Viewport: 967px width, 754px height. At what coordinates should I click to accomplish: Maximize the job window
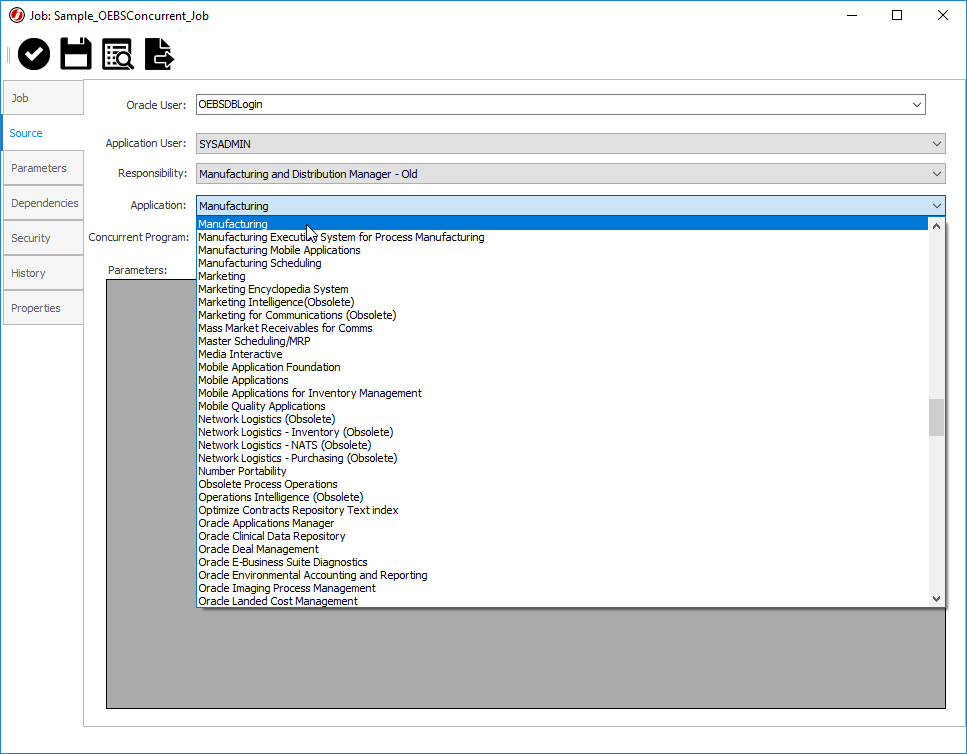(x=897, y=15)
